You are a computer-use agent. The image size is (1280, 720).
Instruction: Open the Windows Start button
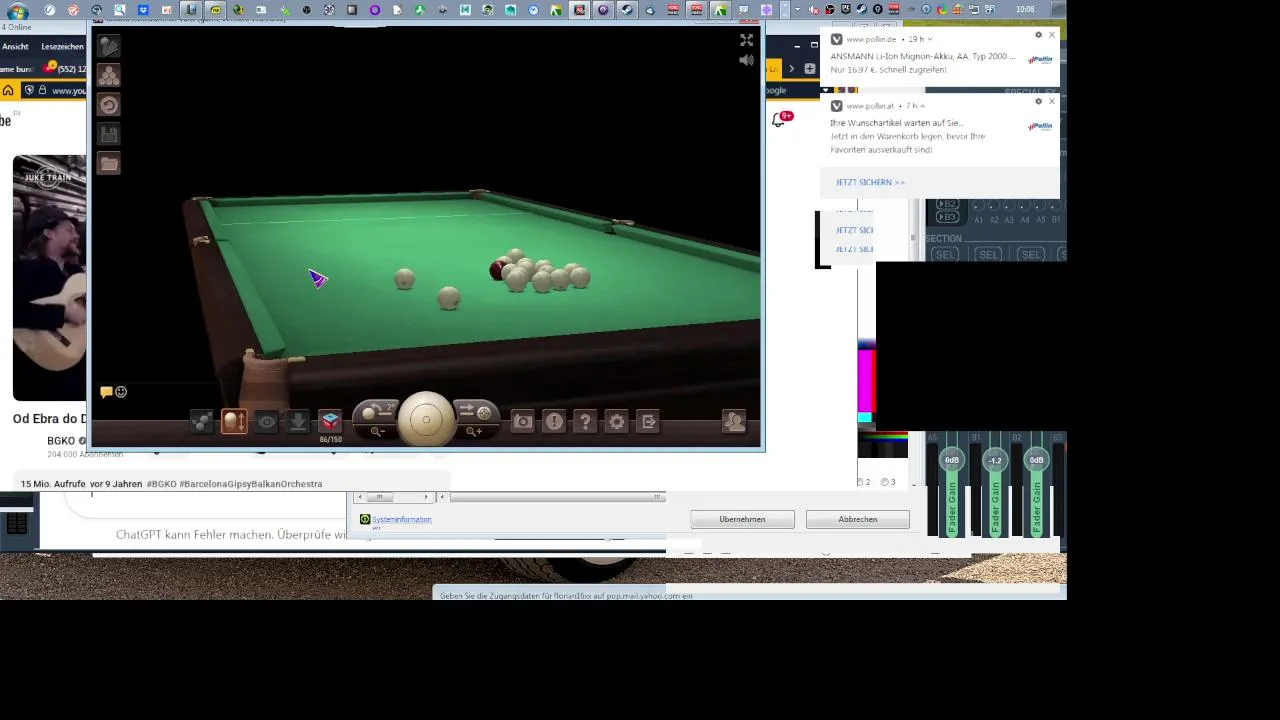click(x=17, y=11)
